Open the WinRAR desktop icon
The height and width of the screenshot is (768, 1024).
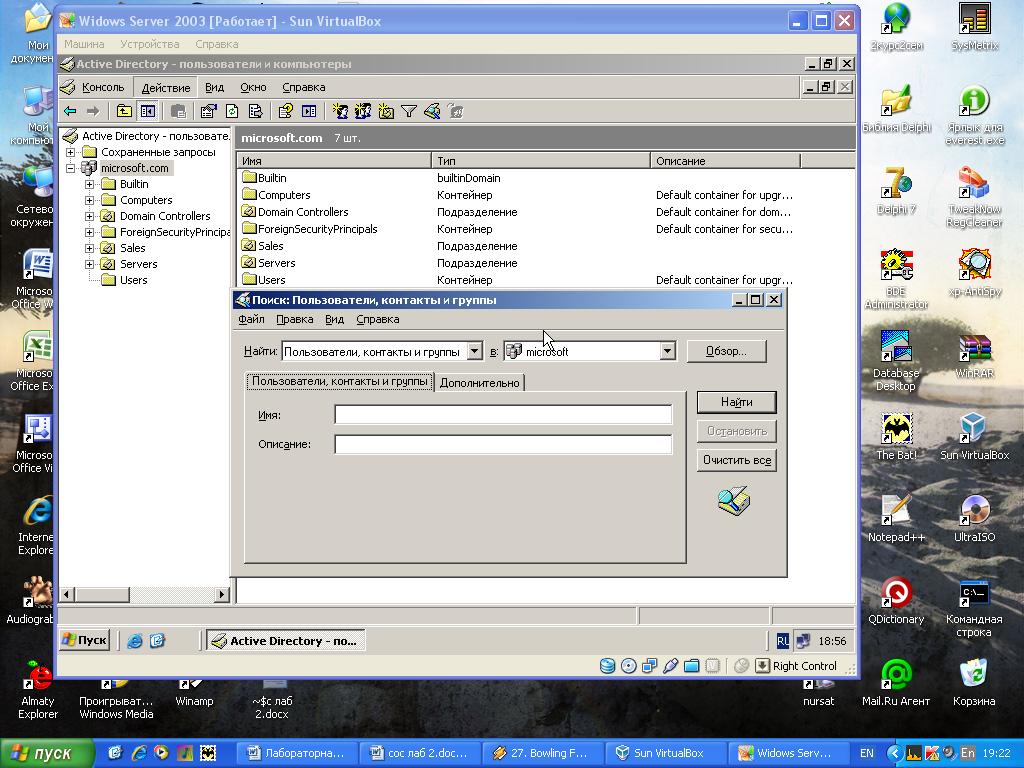[974, 355]
